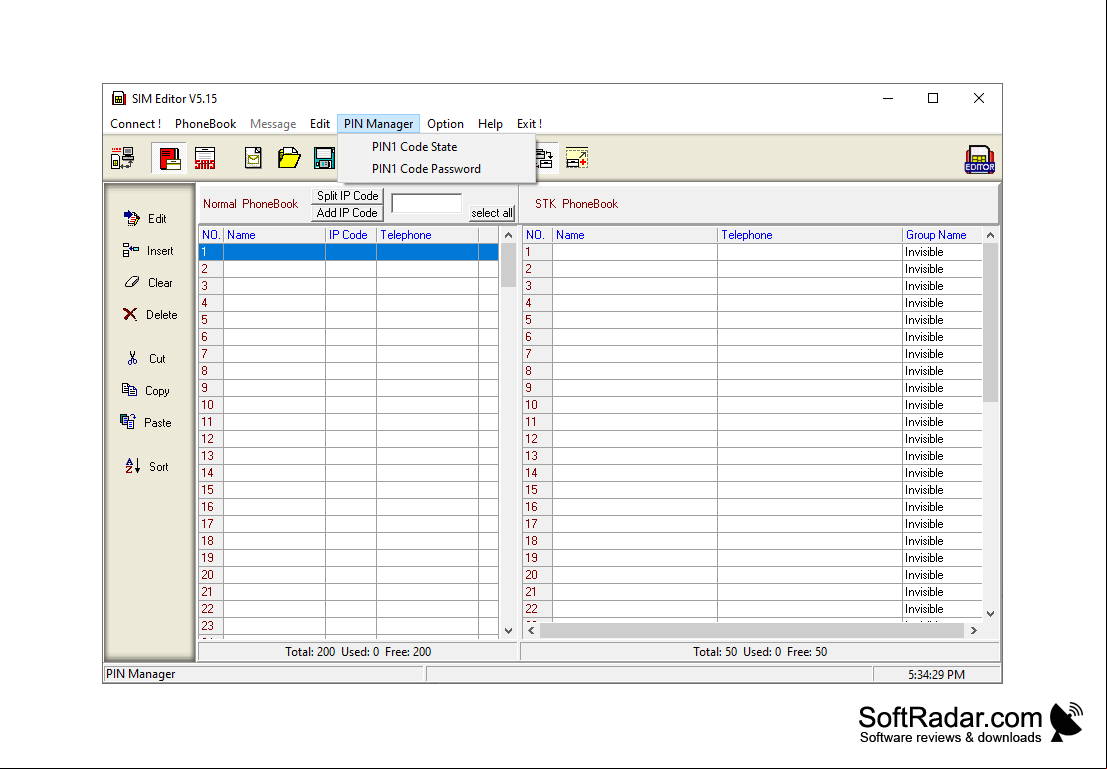Click the EDITOR logo icon
The width and height of the screenshot is (1107, 769).
979,159
